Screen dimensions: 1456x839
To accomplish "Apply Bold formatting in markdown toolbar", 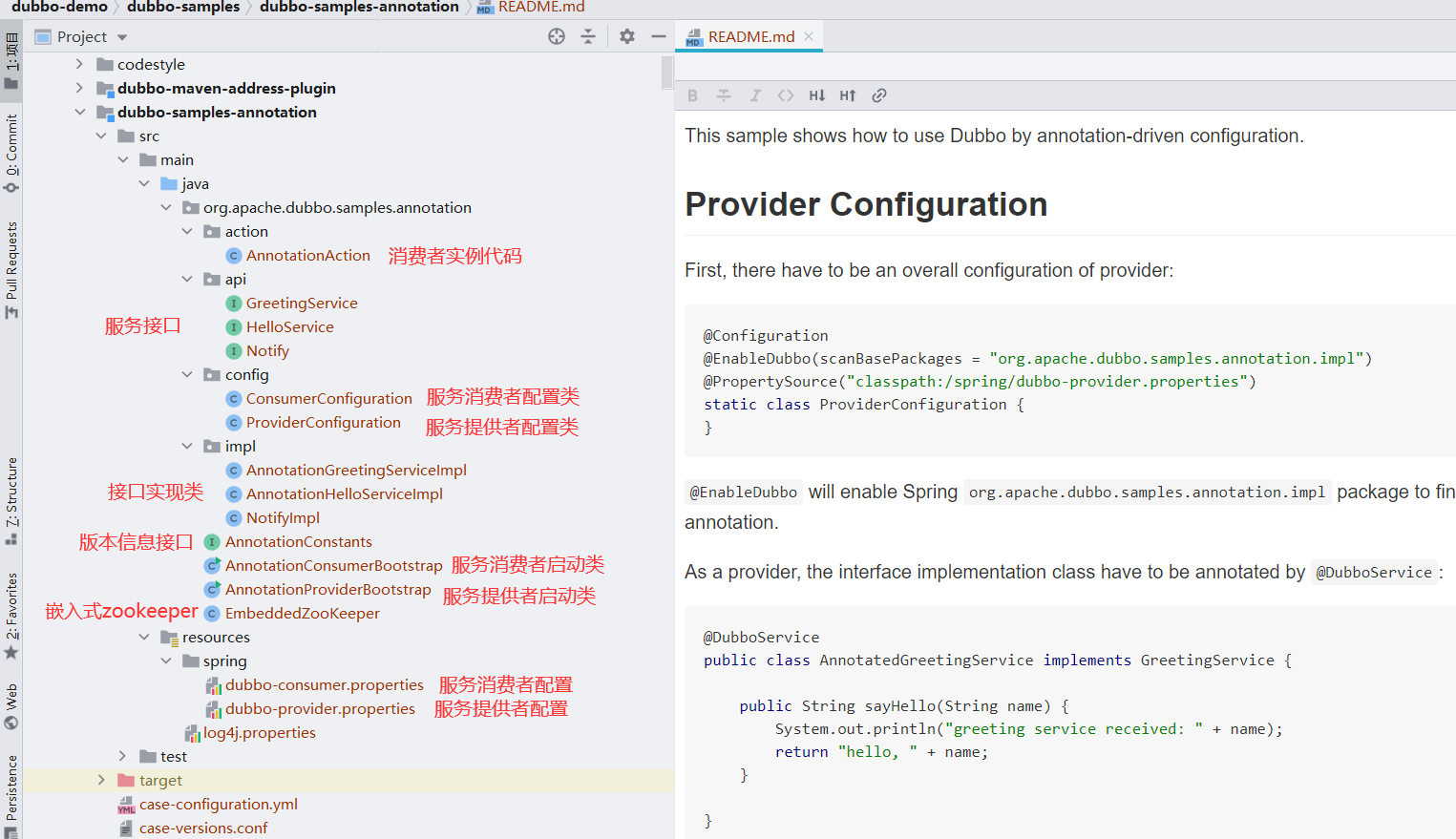I will coord(693,95).
